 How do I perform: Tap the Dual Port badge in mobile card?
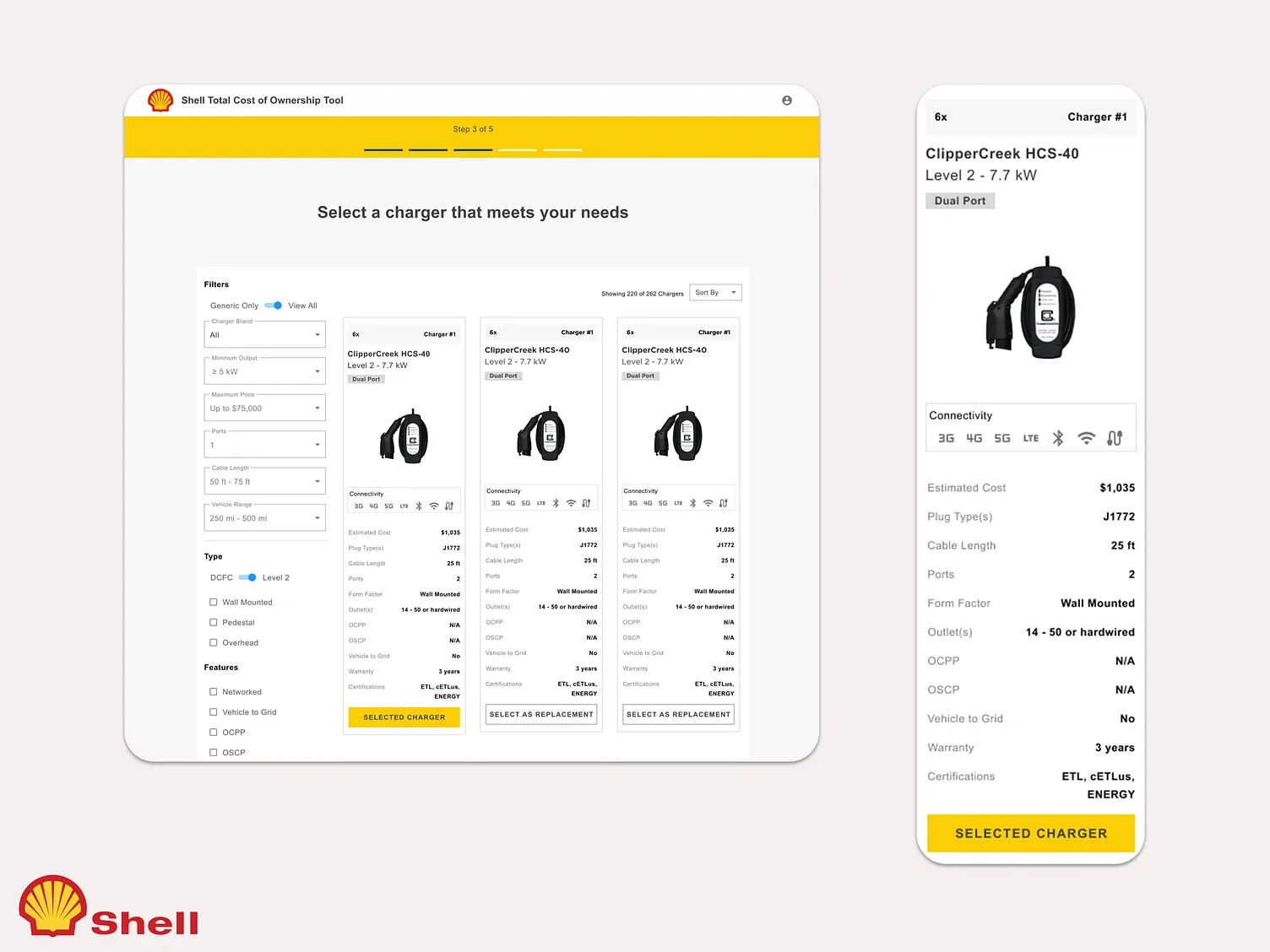[960, 201]
